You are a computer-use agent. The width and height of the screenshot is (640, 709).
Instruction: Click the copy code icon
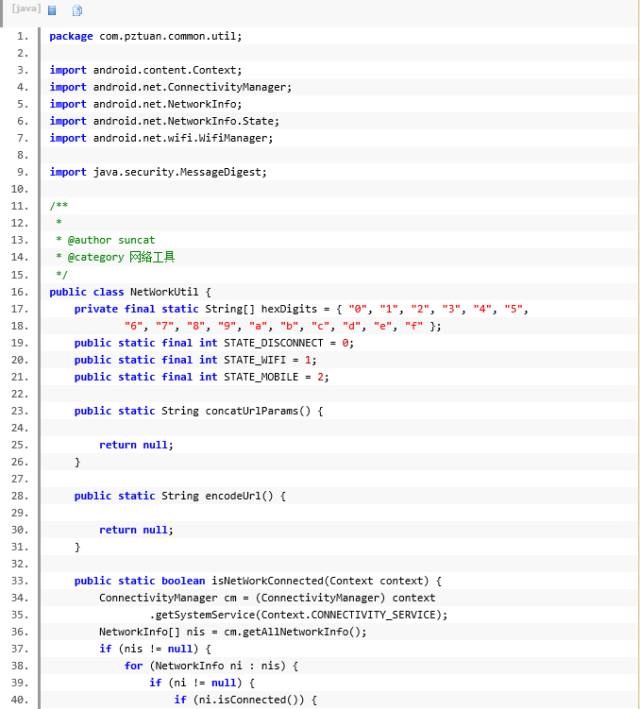click(77, 10)
